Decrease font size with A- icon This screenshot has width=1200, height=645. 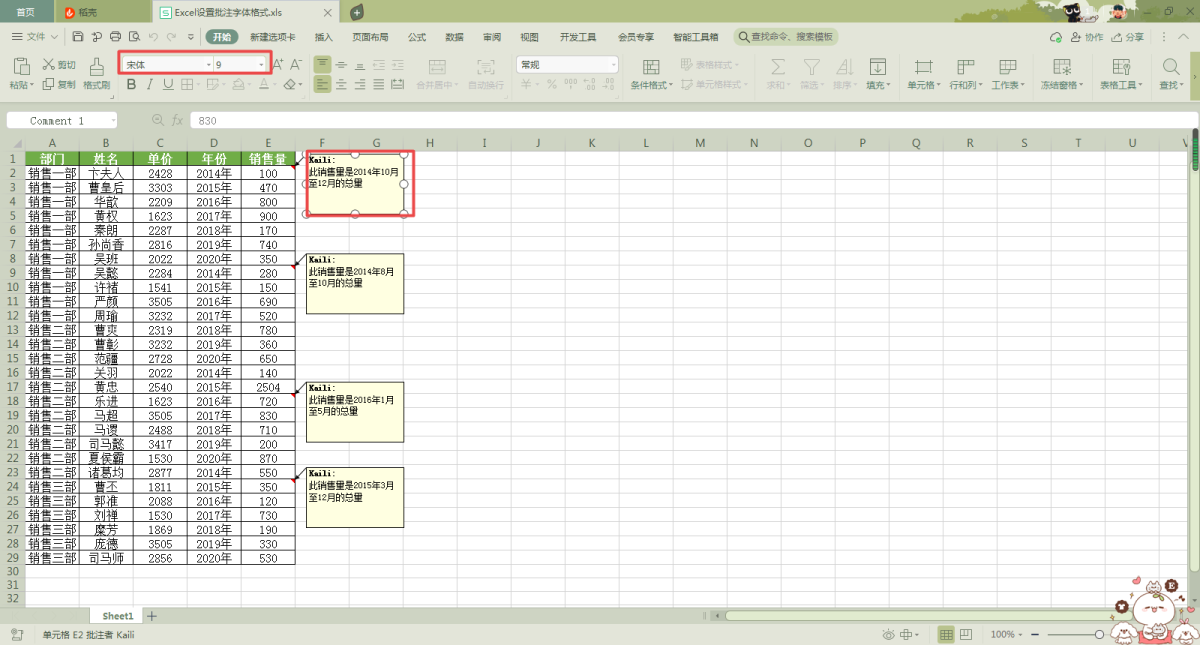[295, 64]
